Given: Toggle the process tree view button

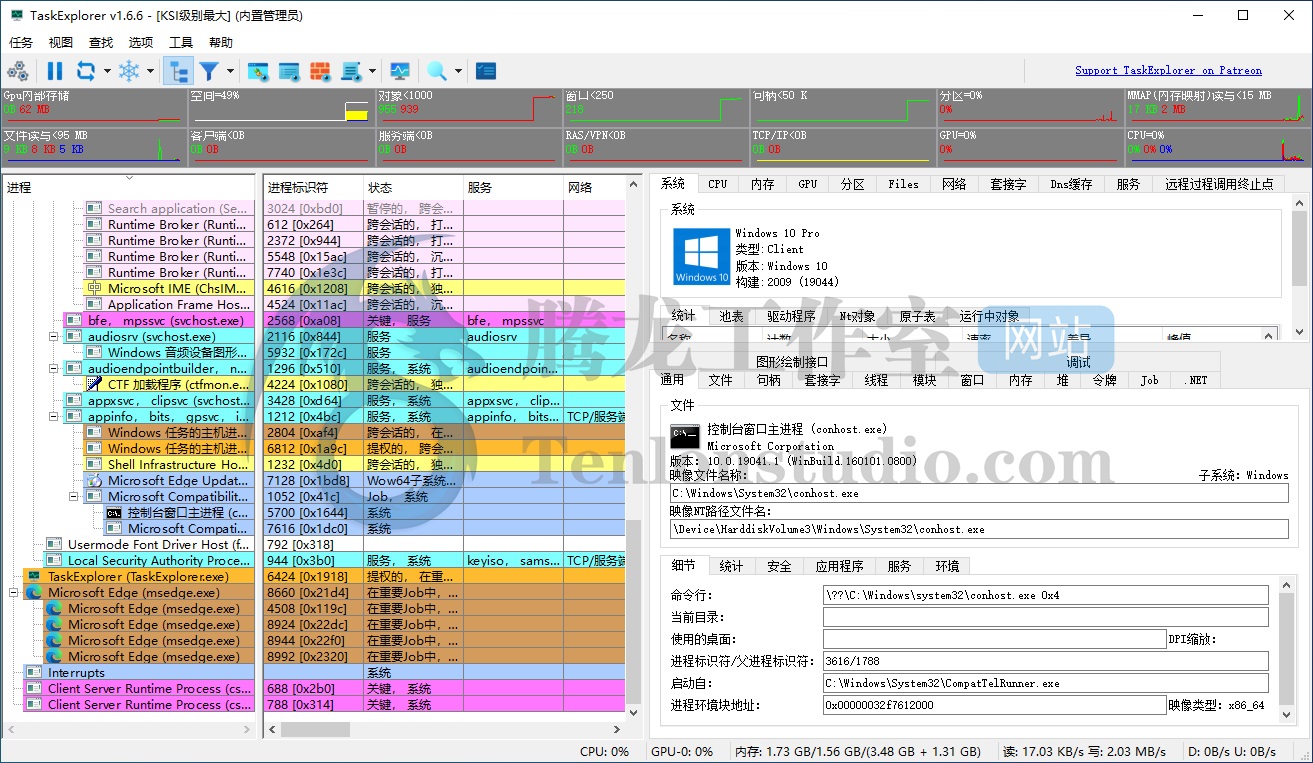Looking at the screenshot, I should (178, 71).
